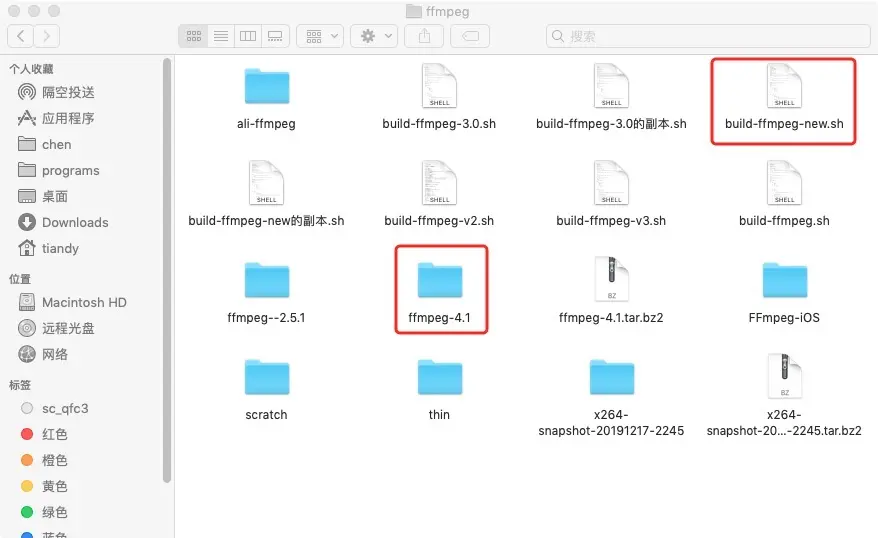Click the Edit Tags toolbar button
The height and width of the screenshot is (538, 878).
tap(470, 36)
